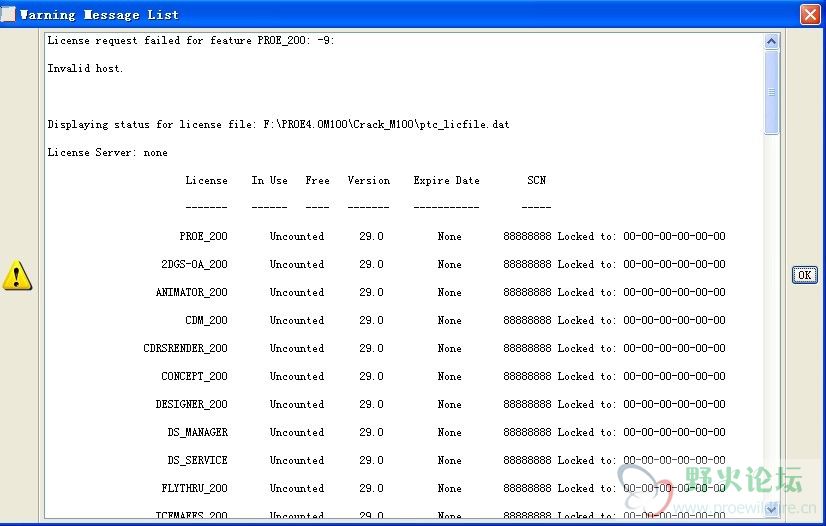Click version 29.0 in the 2DGS-OA_200 row
The image size is (826, 526).
click(371, 264)
